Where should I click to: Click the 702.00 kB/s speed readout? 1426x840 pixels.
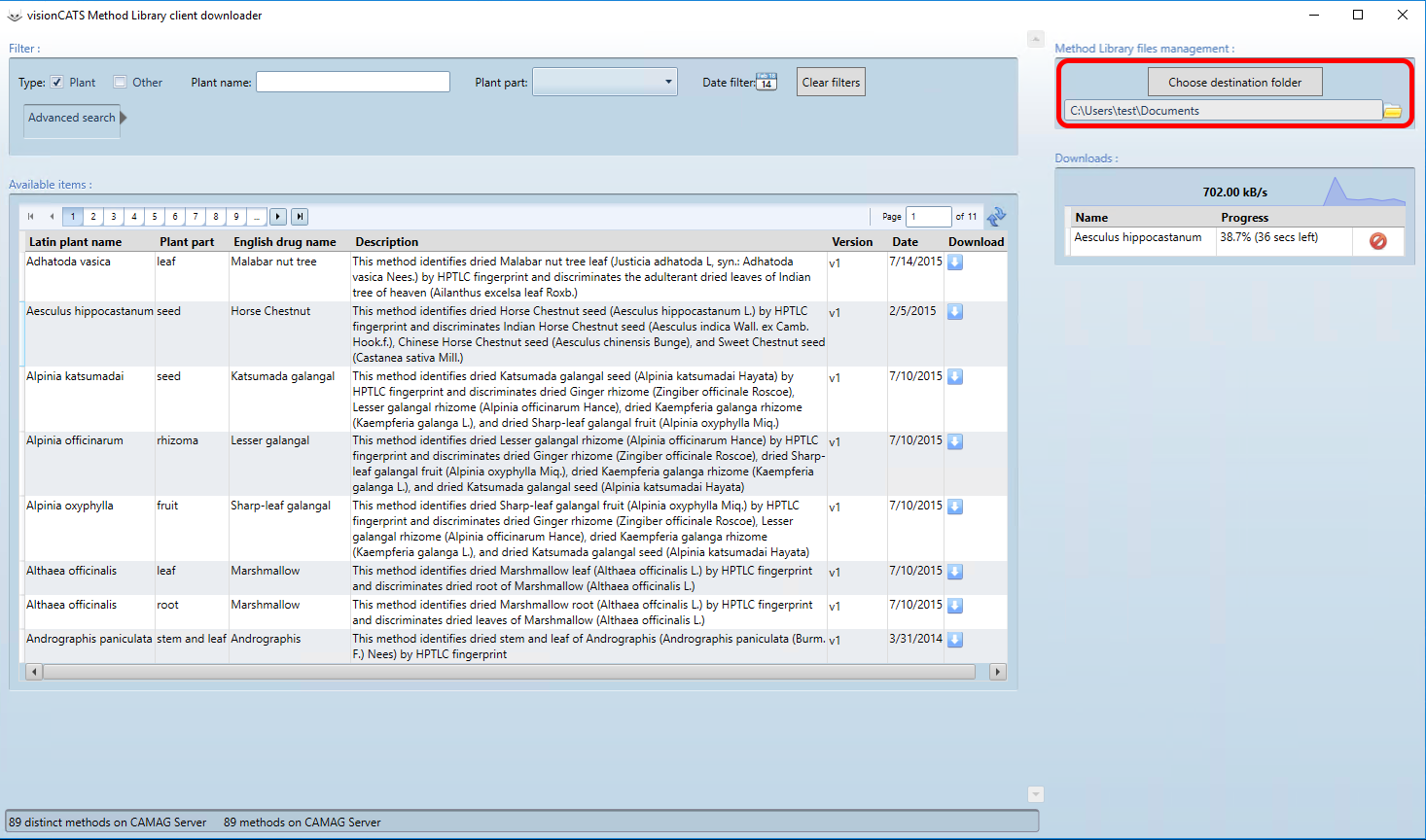1234,192
